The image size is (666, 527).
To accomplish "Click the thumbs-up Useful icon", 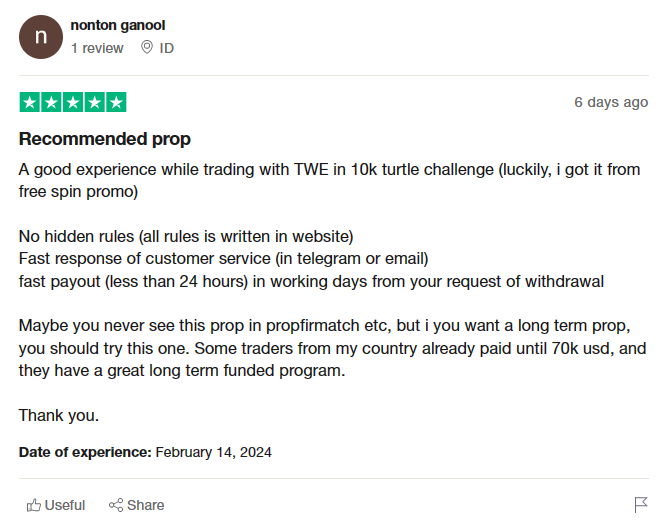I will pyautogui.click(x=34, y=505).
